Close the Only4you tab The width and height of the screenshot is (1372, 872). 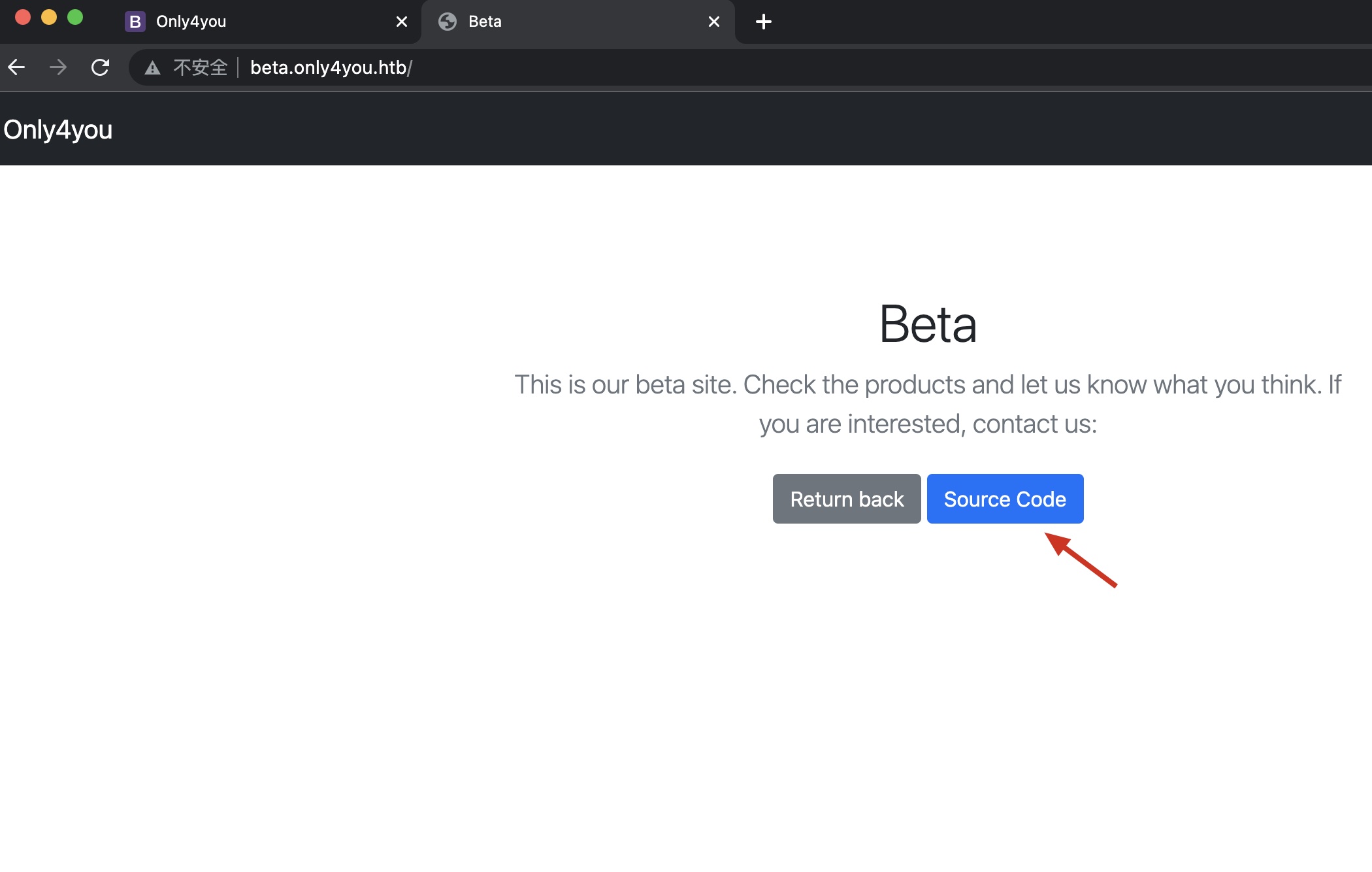click(402, 22)
